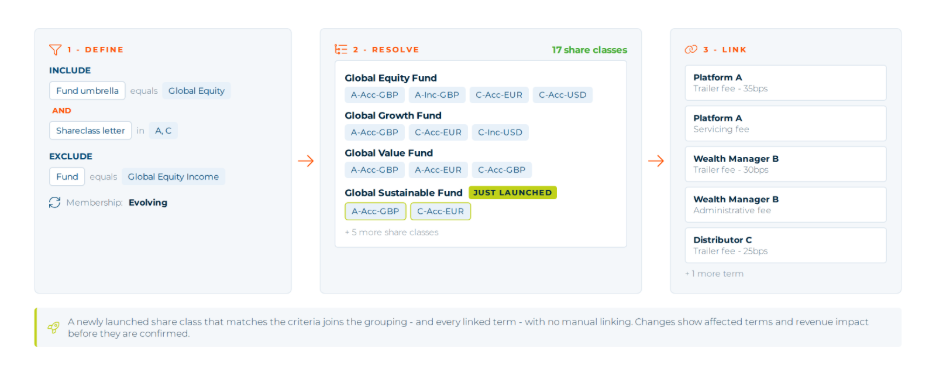Open Distributor C Trailer fee - 25bps card

tap(785, 245)
